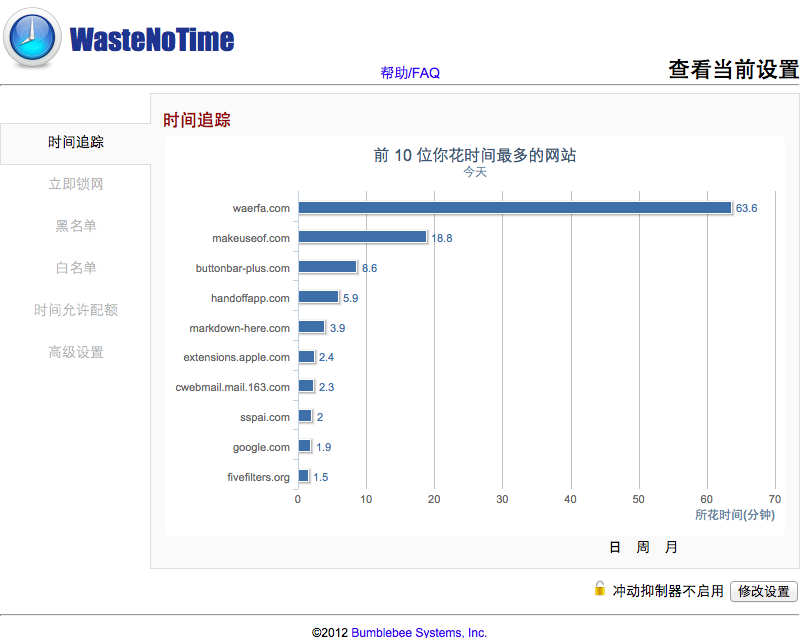Click the 2.4 value label
The image size is (801, 638).
(326, 358)
